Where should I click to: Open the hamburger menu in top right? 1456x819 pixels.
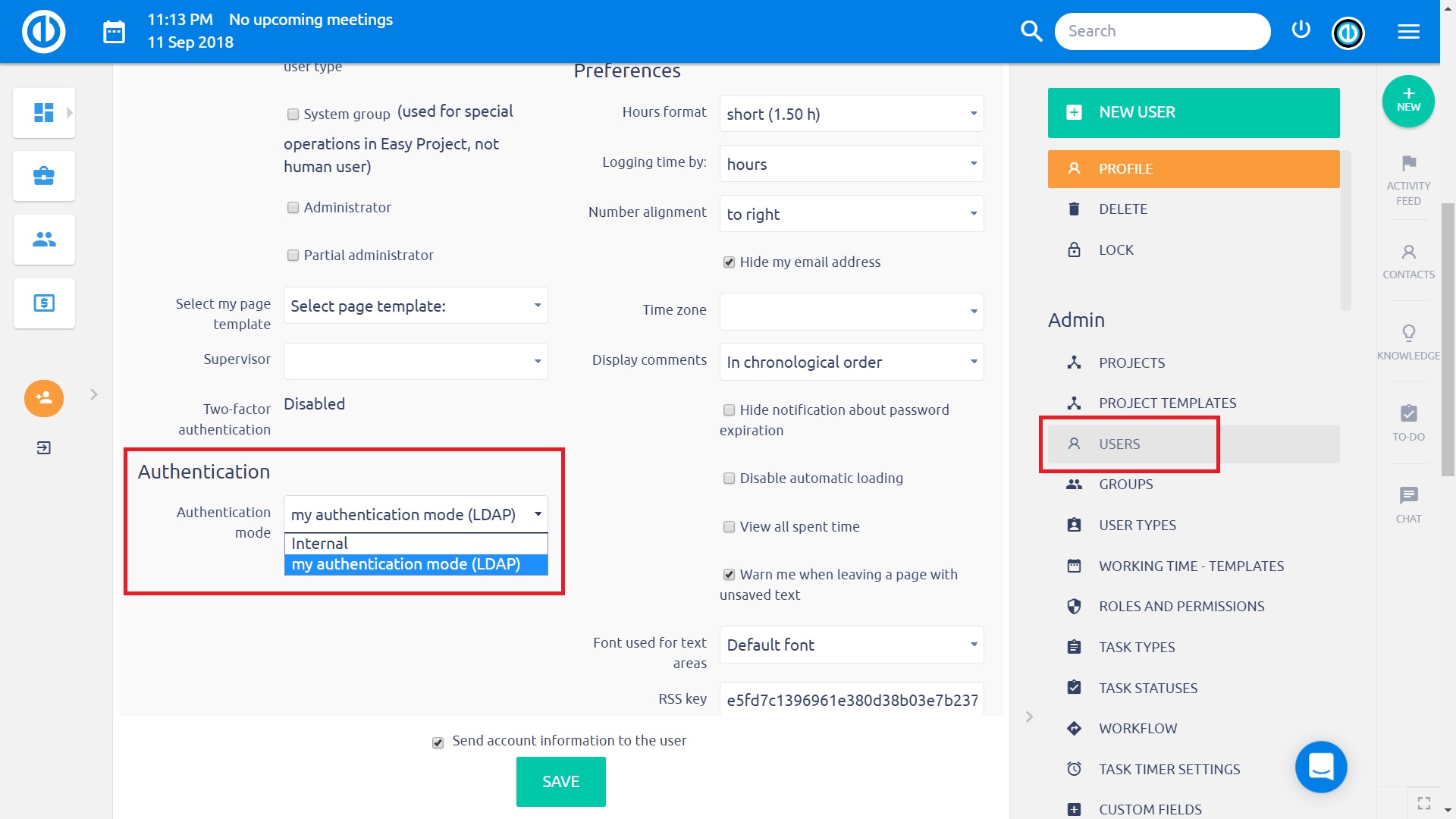click(1409, 31)
